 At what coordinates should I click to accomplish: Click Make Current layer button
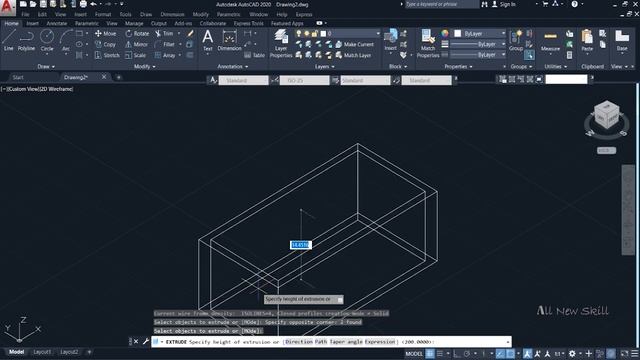point(355,44)
